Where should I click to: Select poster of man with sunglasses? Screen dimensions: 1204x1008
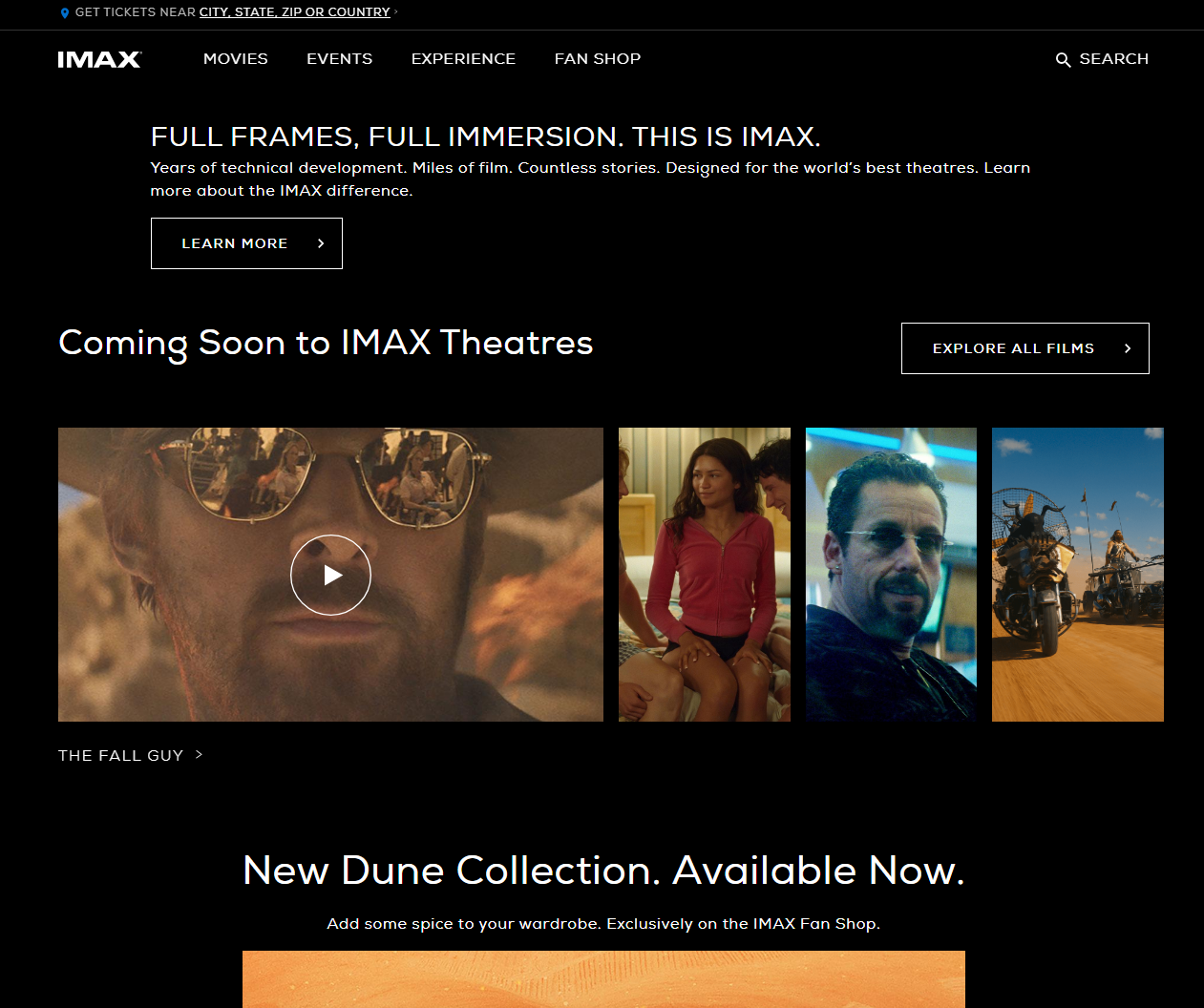point(891,575)
